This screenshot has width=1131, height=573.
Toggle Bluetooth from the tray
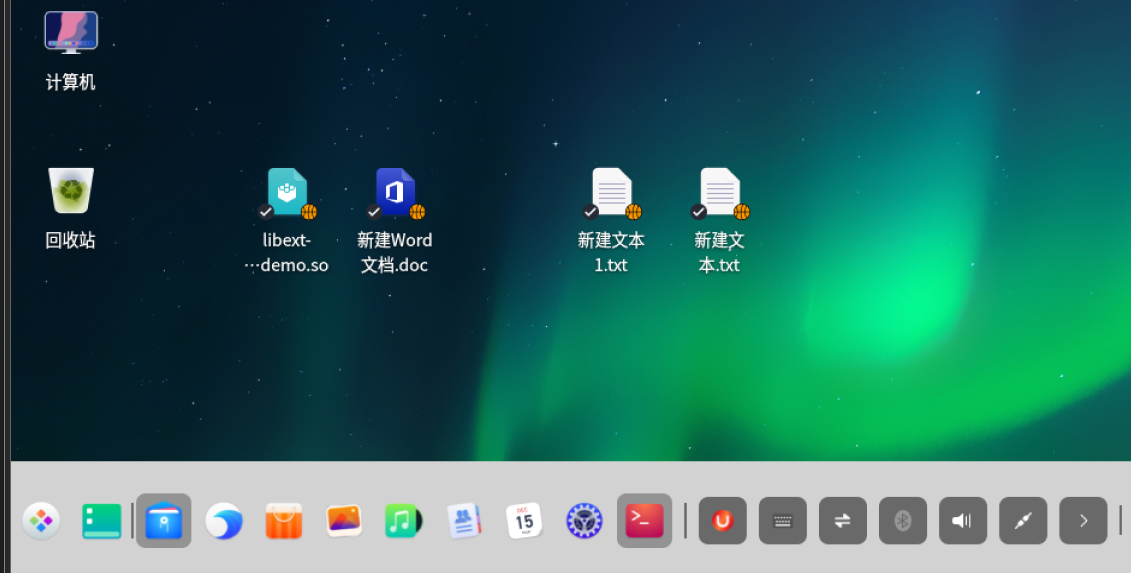(903, 521)
